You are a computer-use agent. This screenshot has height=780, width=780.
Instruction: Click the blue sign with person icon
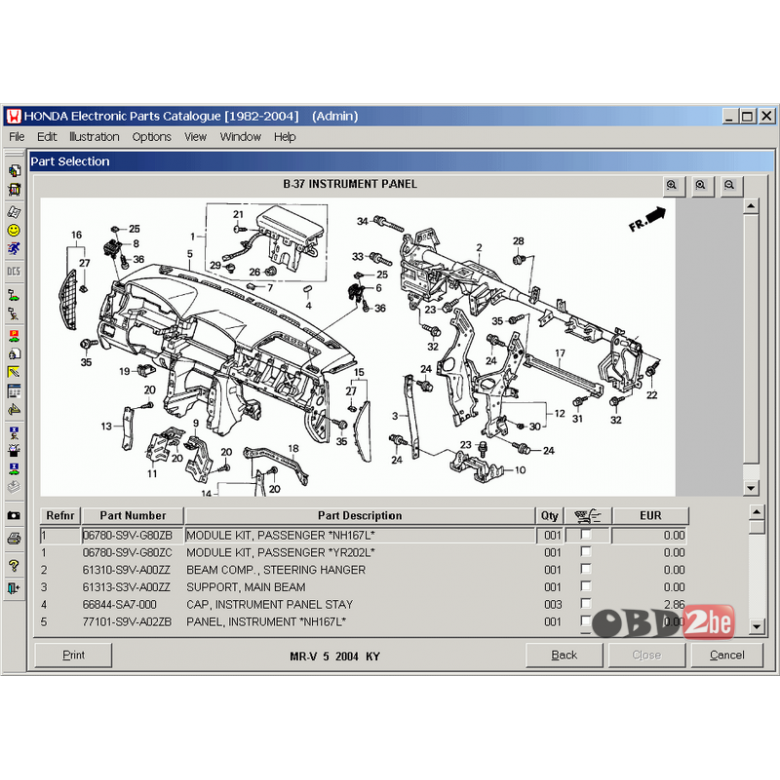(14, 432)
